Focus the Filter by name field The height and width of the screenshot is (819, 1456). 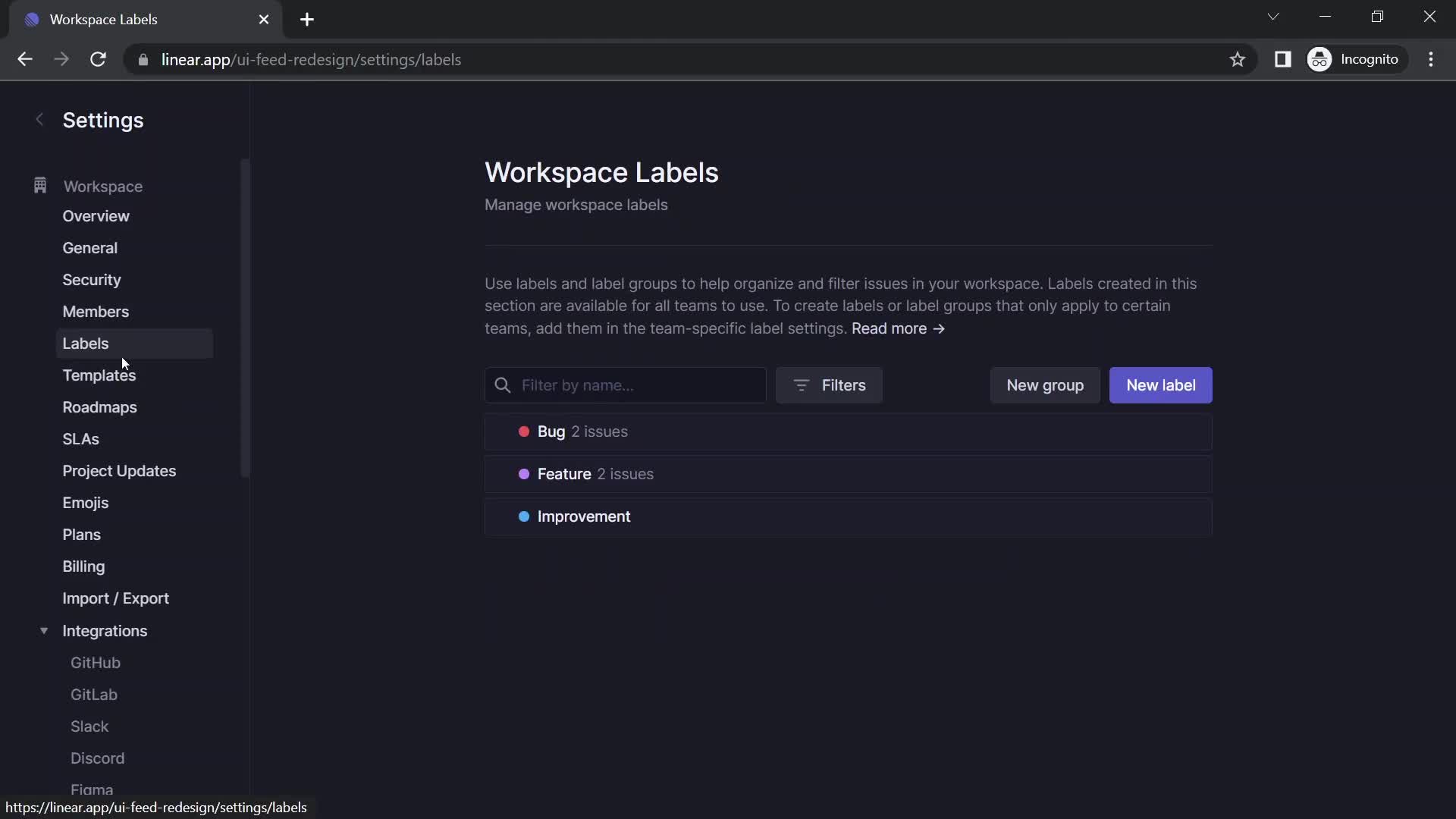click(x=626, y=385)
